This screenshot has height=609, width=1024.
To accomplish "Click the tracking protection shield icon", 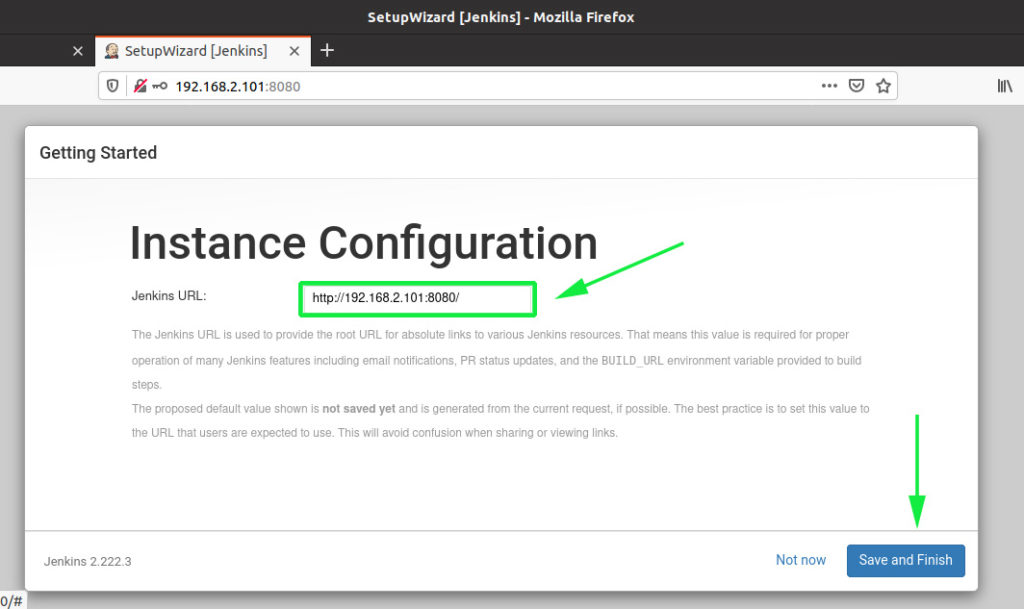I will [112, 86].
